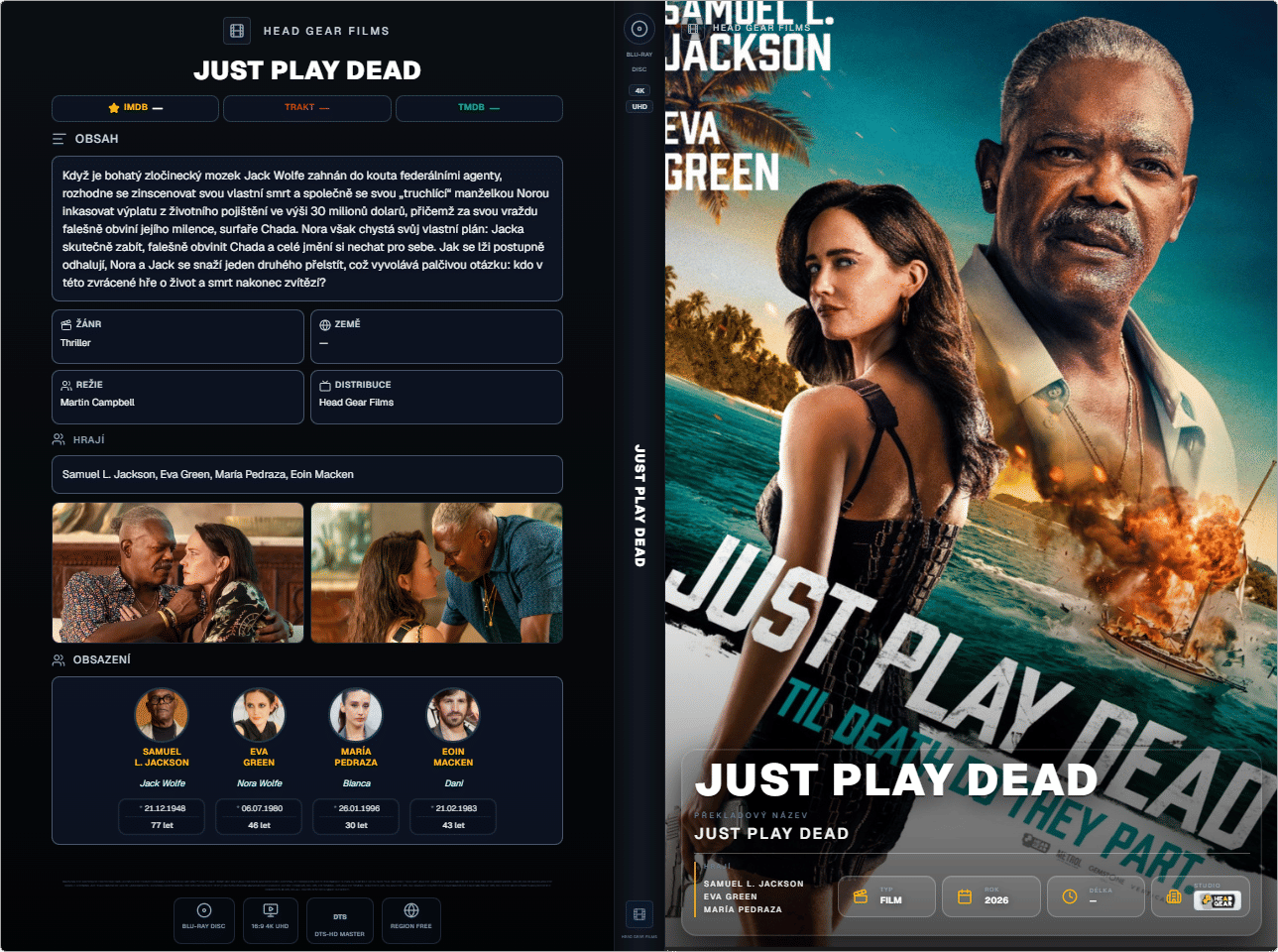Image resolution: width=1278 pixels, height=952 pixels.
Task: Click the 'Thriller' genre value
Action: pos(75,343)
